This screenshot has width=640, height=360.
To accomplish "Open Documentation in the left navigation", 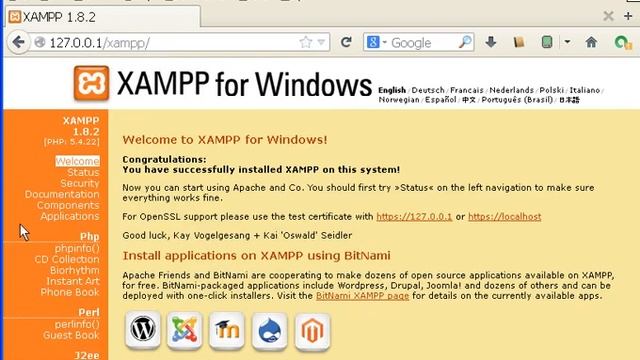I will [62, 194].
